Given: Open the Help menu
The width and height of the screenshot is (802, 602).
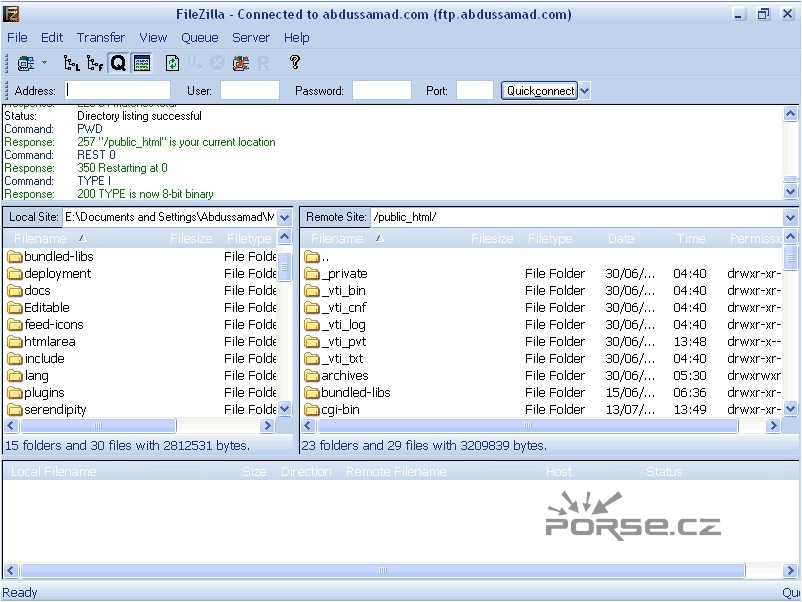Looking at the screenshot, I should click(x=297, y=37).
